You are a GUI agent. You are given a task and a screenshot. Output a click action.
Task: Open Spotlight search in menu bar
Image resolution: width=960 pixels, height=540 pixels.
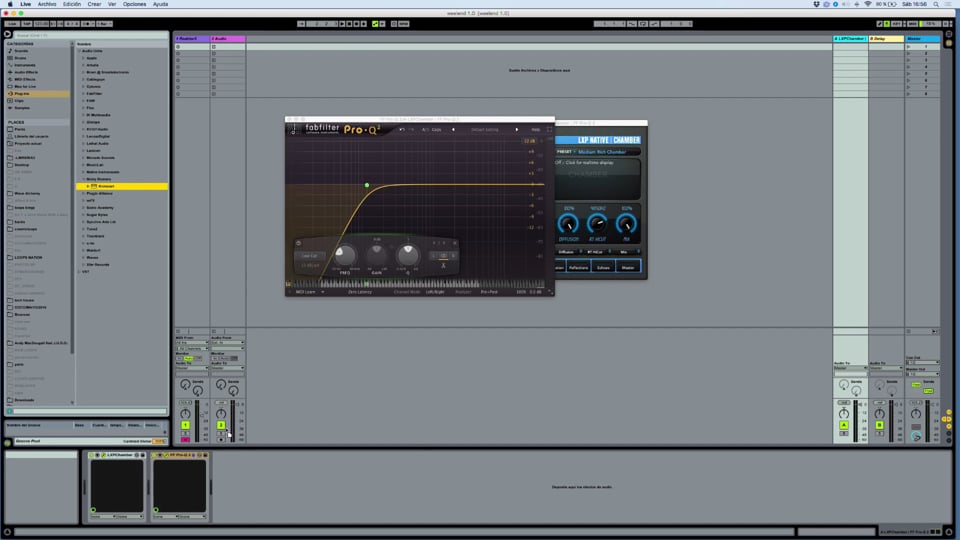click(936, 4)
